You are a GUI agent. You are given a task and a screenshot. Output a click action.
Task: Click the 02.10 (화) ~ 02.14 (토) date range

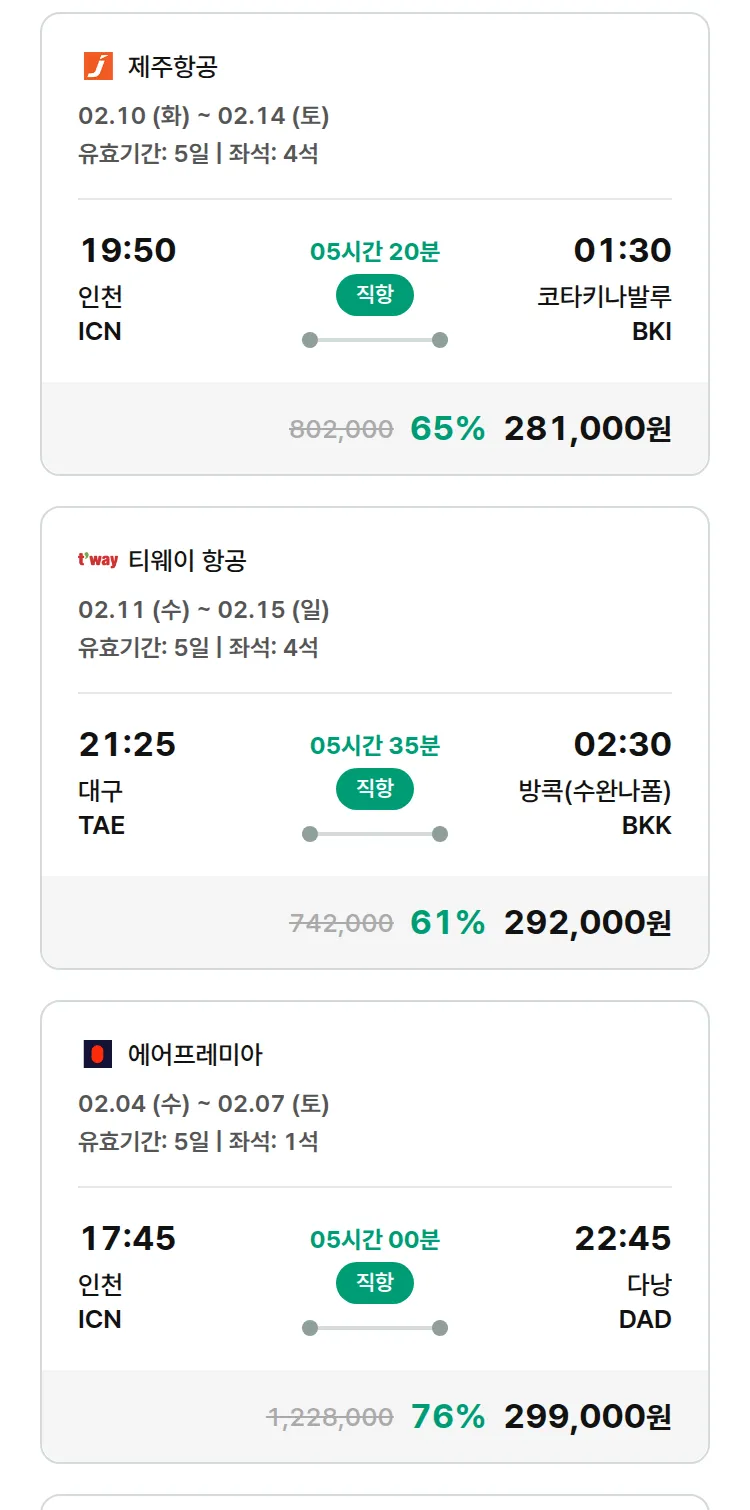pyautogui.click(x=204, y=116)
